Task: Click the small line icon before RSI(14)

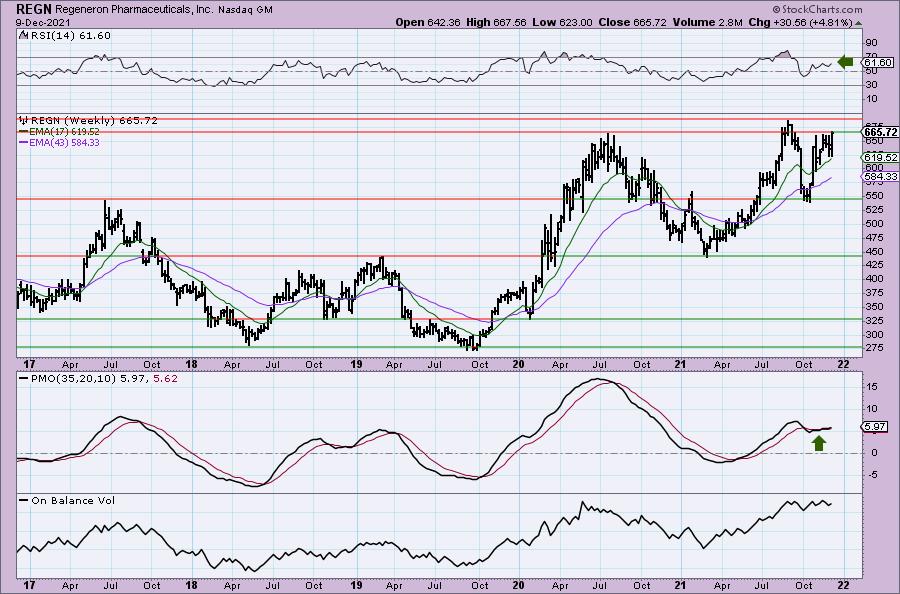Action: (x=23, y=35)
